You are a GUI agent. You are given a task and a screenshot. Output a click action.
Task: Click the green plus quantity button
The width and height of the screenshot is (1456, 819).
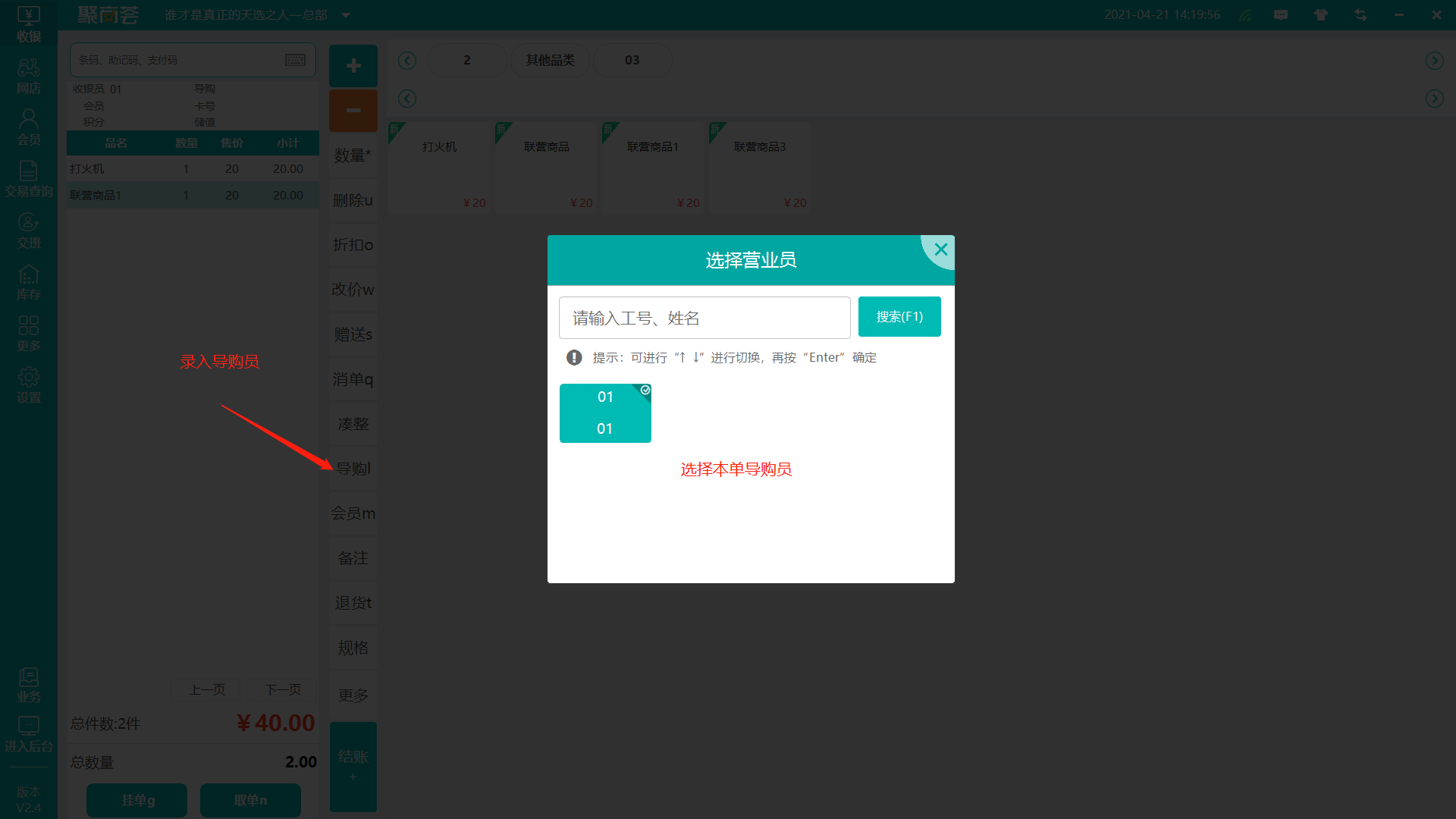pos(353,66)
